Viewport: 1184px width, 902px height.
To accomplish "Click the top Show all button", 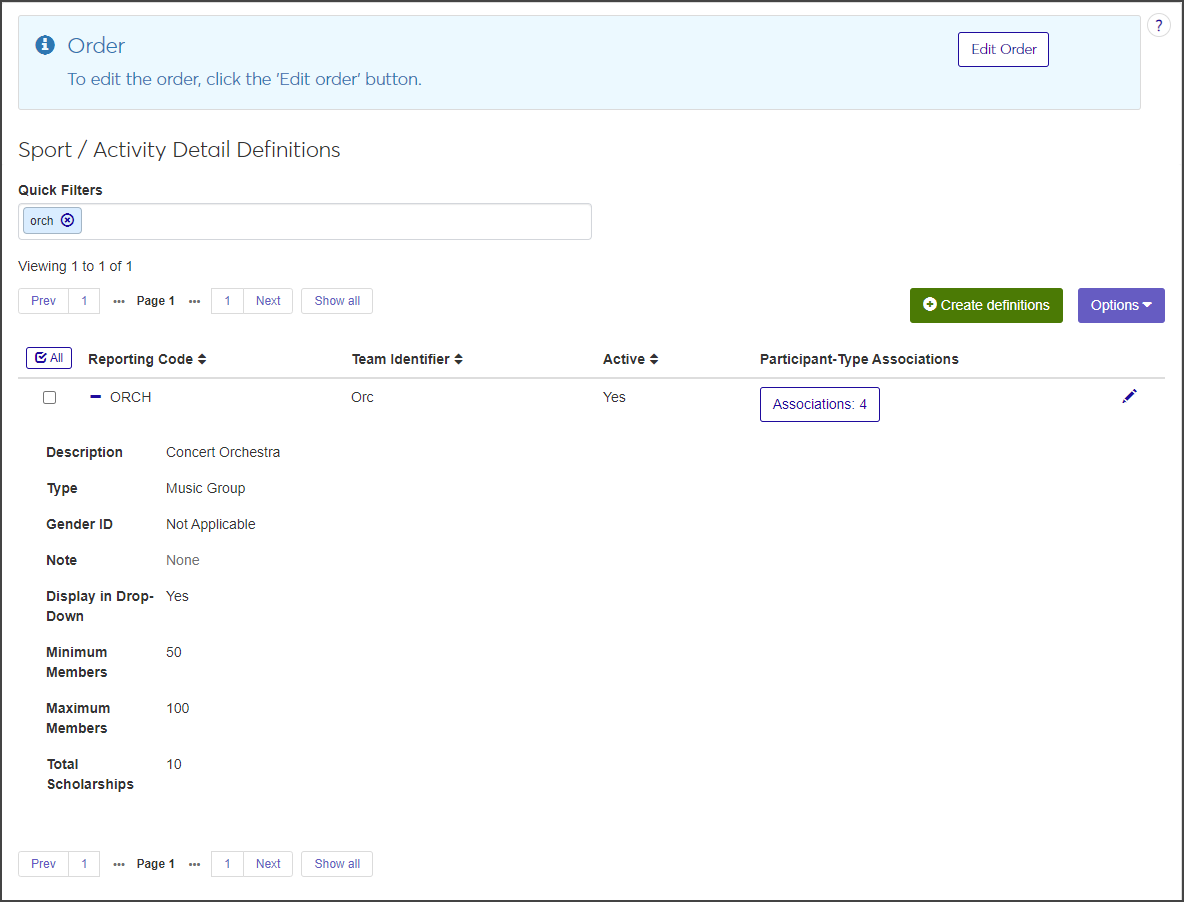I will point(337,301).
